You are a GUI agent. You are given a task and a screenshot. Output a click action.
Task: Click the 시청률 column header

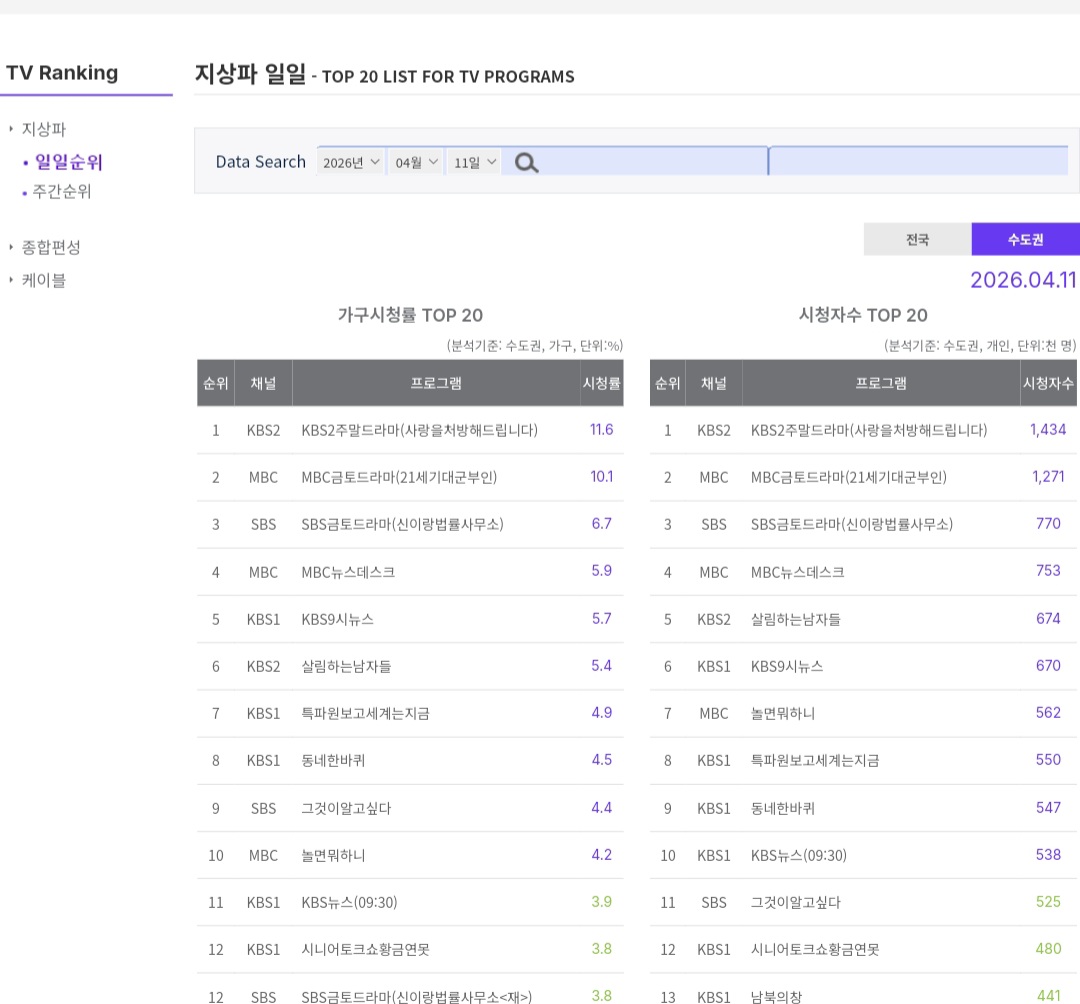click(601, 383)
